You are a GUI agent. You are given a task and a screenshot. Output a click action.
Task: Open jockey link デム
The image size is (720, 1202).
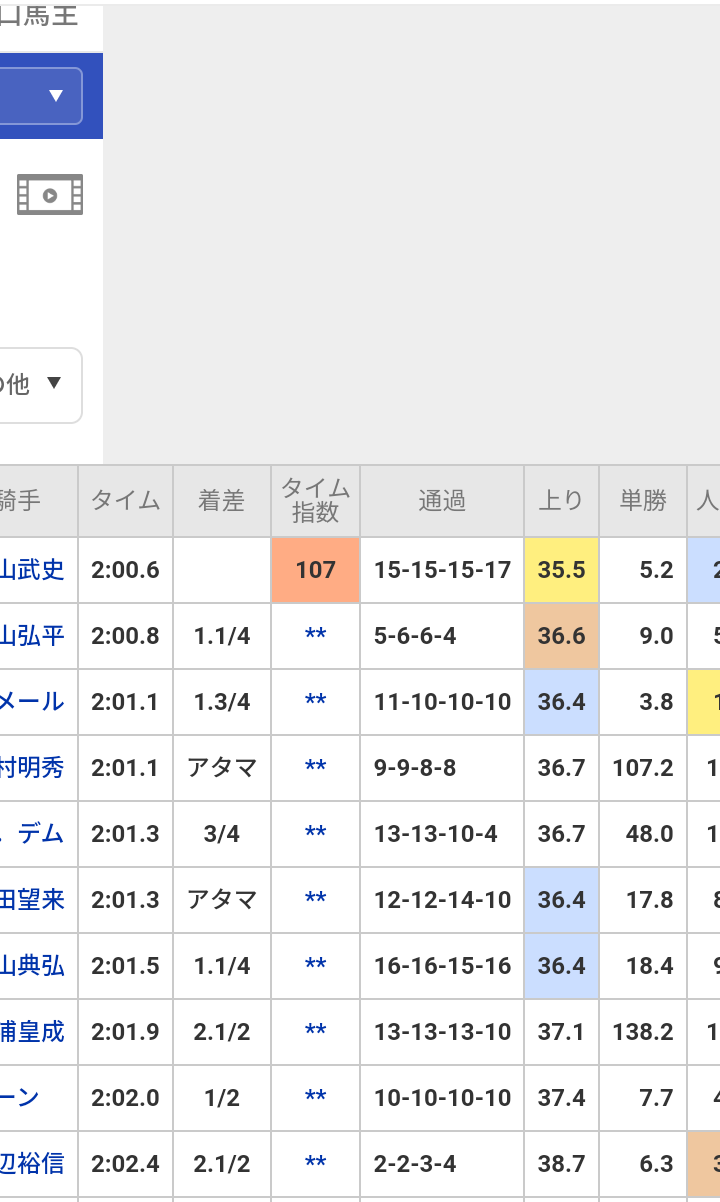(32, 834)
